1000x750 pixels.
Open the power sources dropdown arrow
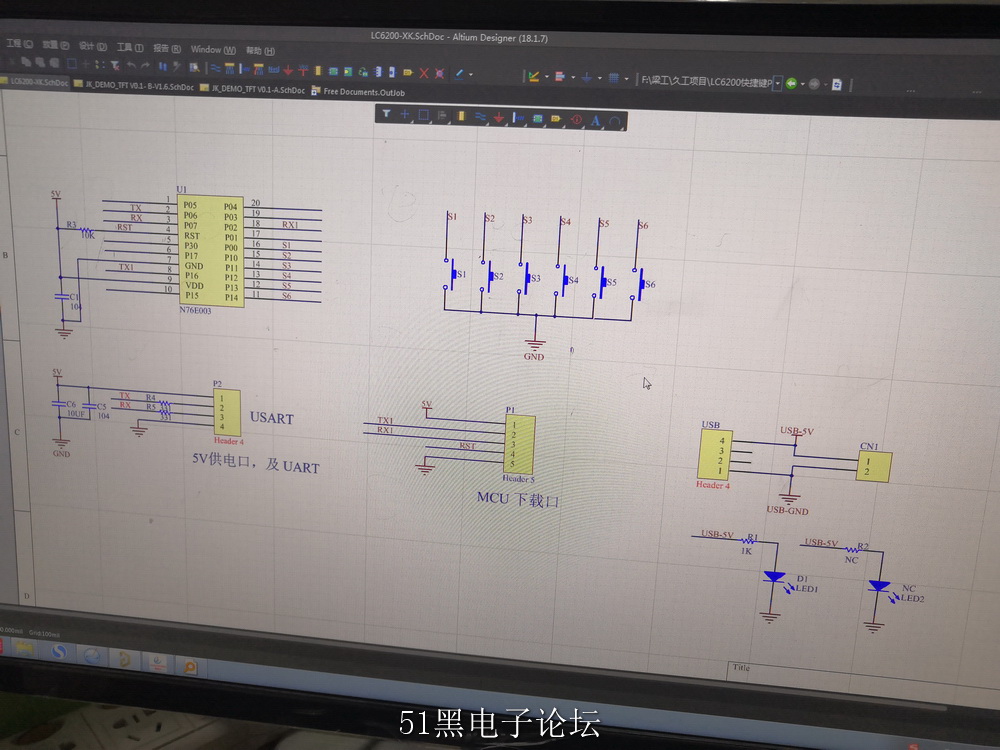coord(599,78)
